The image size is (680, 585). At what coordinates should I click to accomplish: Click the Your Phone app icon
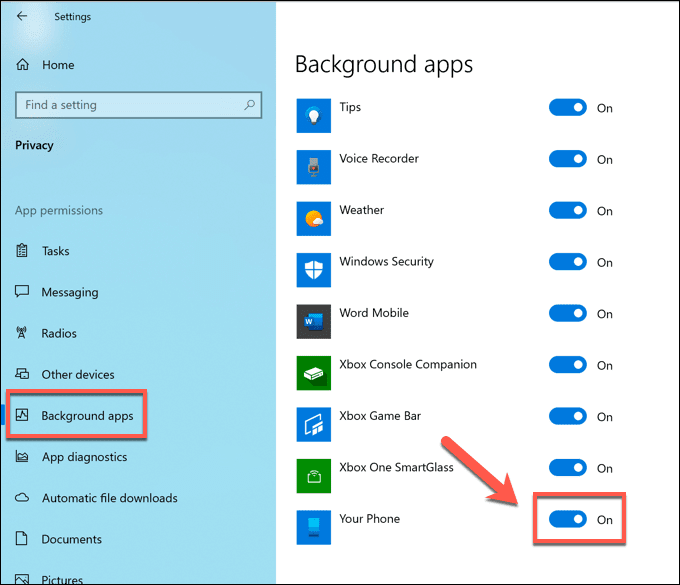click(314, 527)
